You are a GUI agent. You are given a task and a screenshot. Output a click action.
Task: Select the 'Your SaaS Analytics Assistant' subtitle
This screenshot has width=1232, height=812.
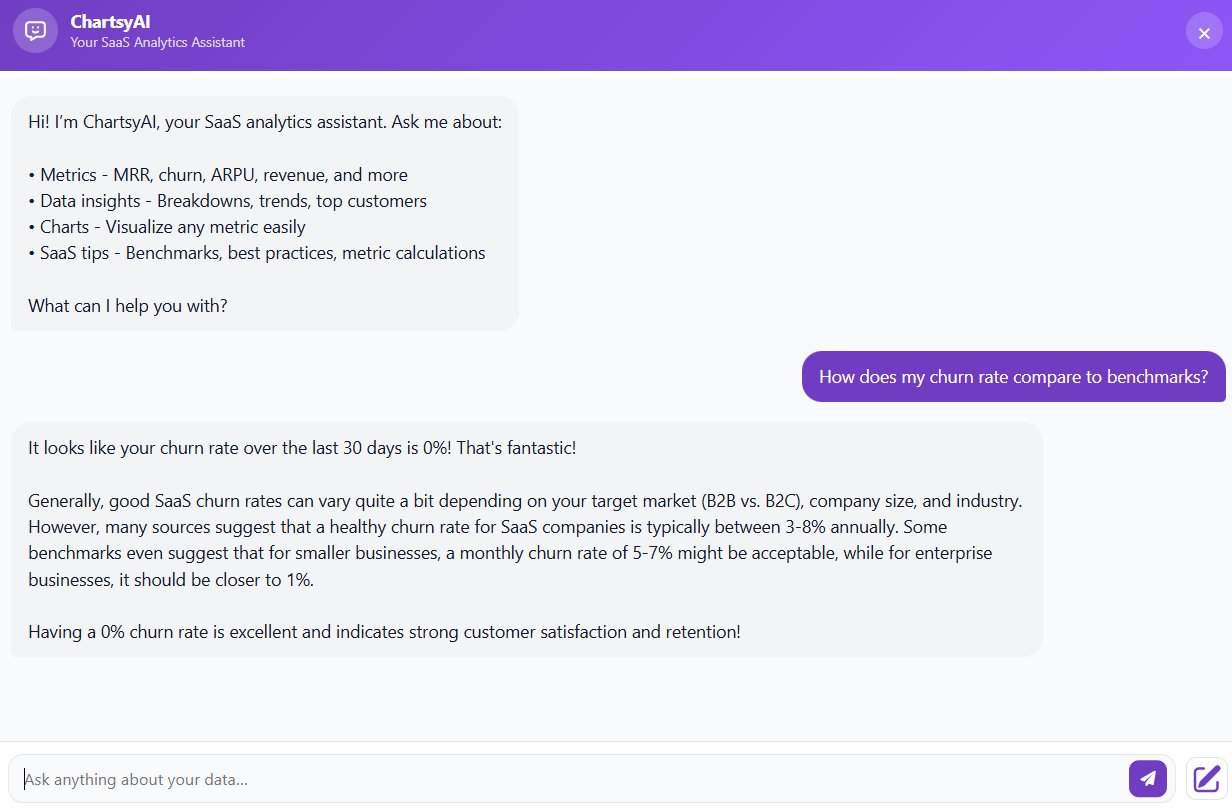[157, 43]
